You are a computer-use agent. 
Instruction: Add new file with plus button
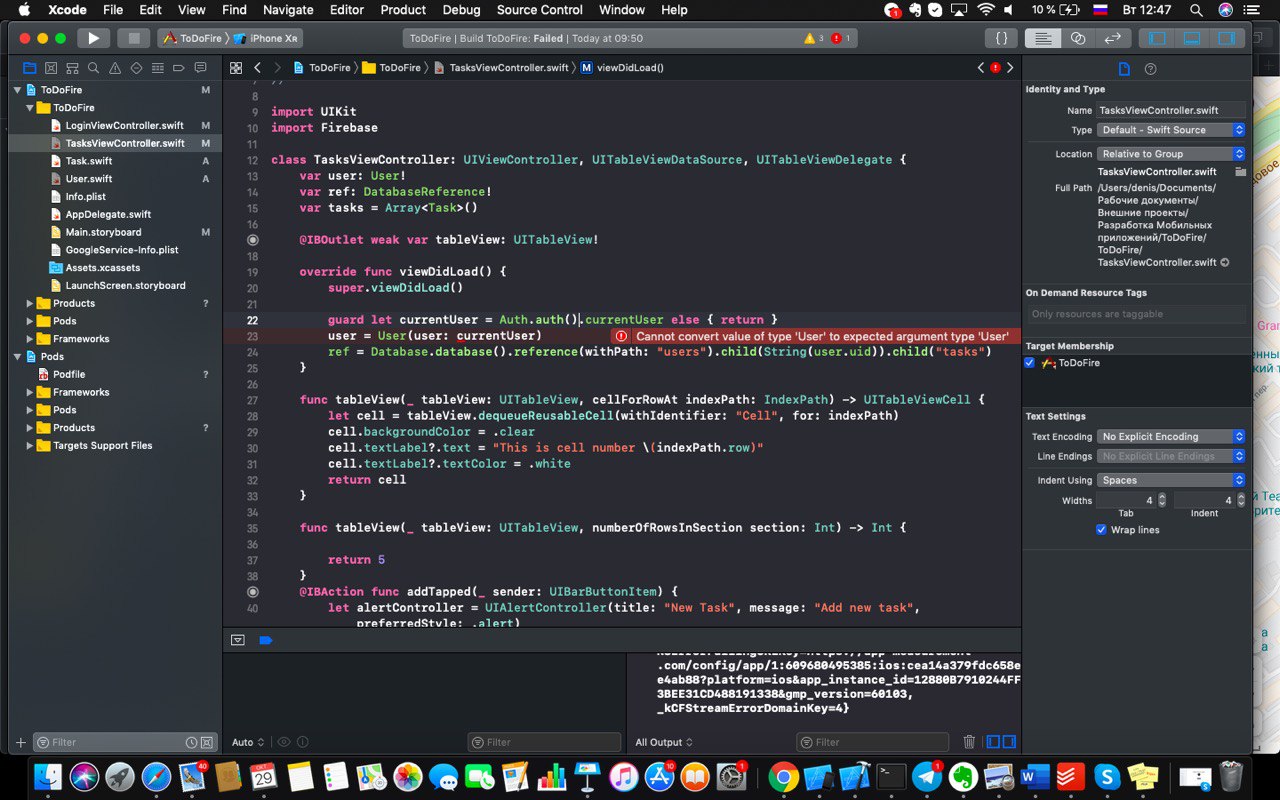[x=21, y=742]
